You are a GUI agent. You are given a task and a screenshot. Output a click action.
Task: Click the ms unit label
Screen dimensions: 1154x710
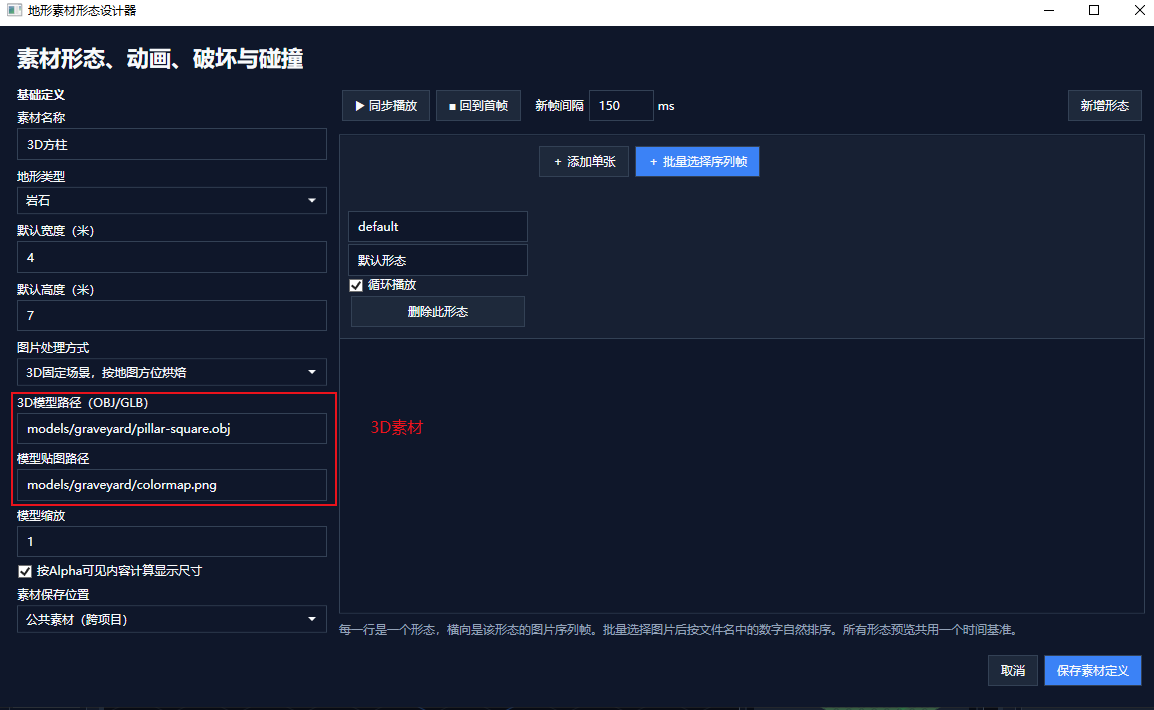[666, 106]
